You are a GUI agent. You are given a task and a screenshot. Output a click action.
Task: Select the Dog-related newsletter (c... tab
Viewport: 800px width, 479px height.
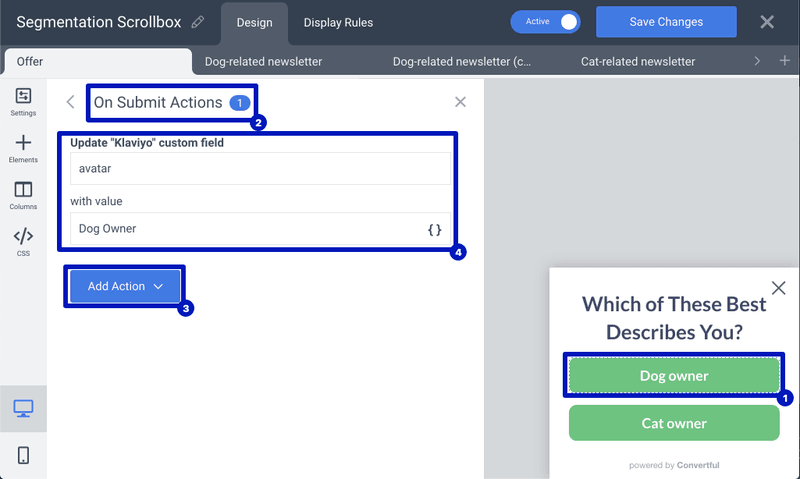[462, 62]
